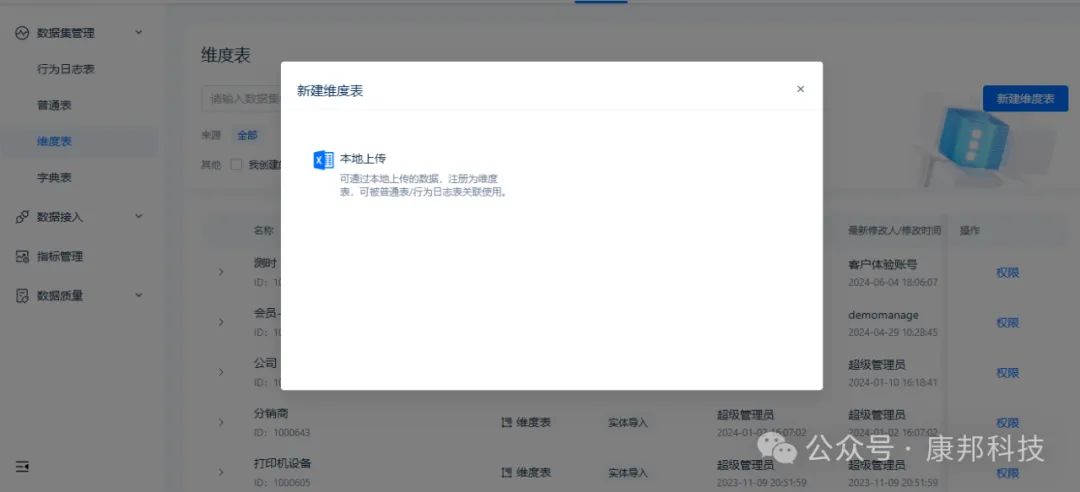The image size is (1080, 492).
Task: Open 字典表 in the sidebar
Action: (x=54, y=177)
